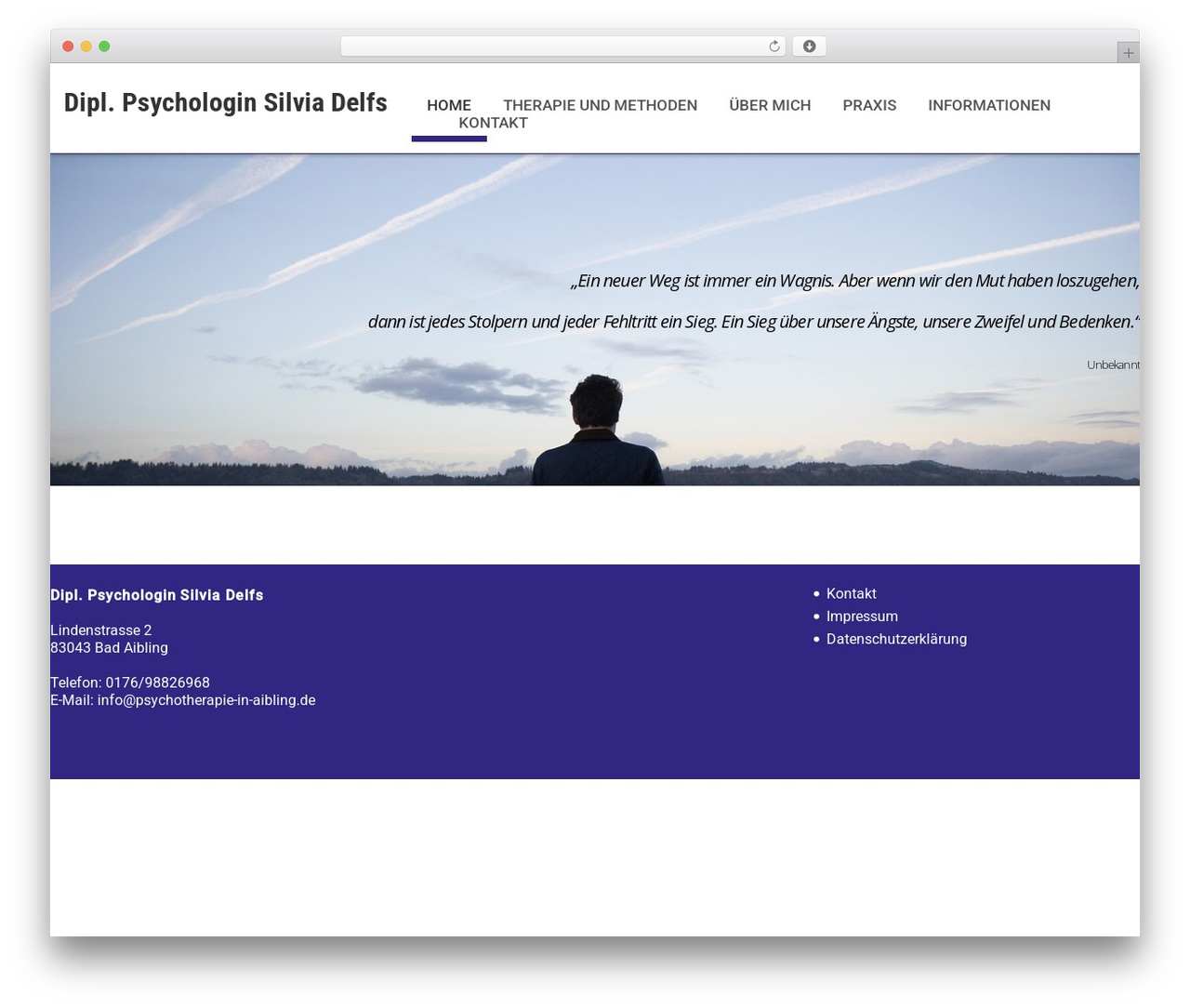Select PRAXIS in the navigation
1190x1008 pixels.
(x=869, y=105)
